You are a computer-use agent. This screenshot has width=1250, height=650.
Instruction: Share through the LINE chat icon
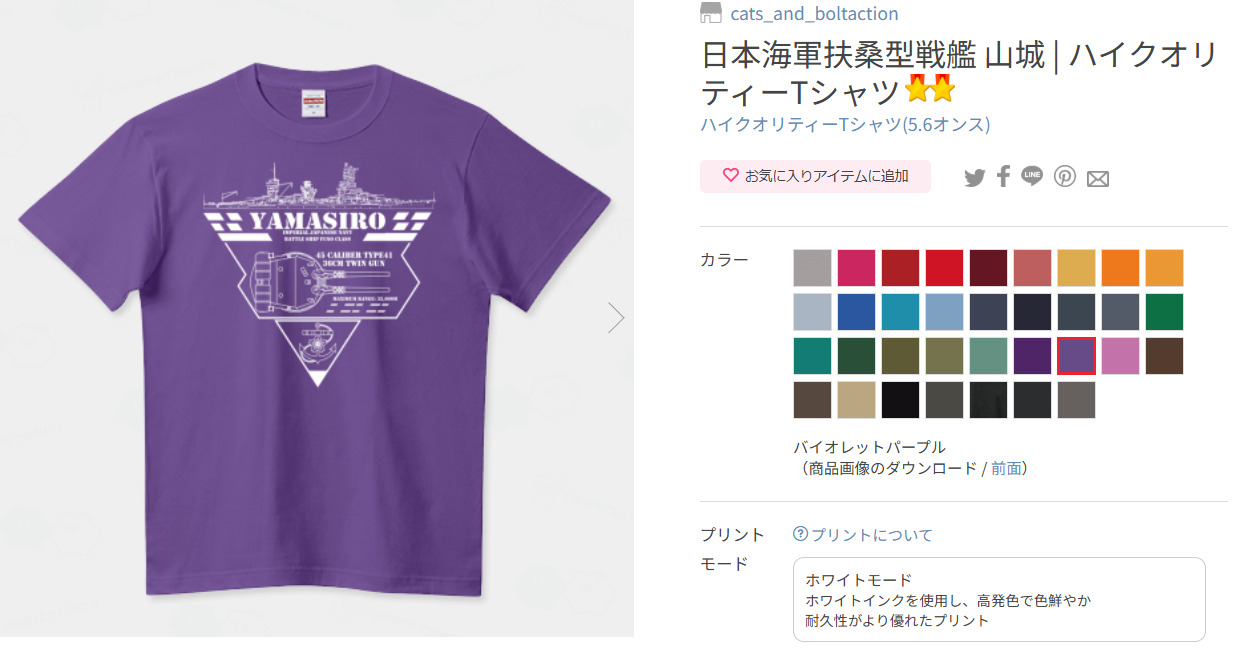(x=1032, y=177)
